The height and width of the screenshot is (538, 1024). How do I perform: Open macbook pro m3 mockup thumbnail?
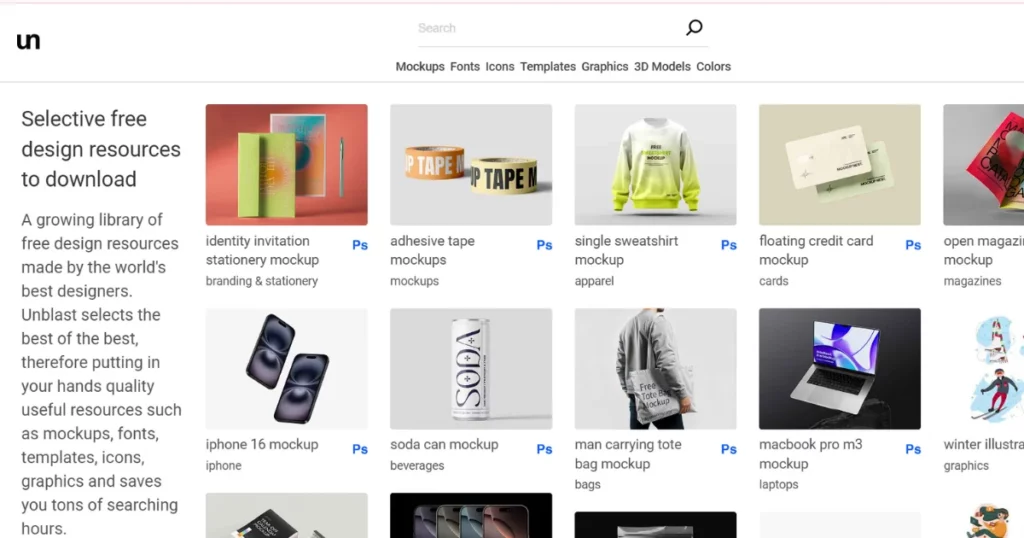[x=840, y=369]
